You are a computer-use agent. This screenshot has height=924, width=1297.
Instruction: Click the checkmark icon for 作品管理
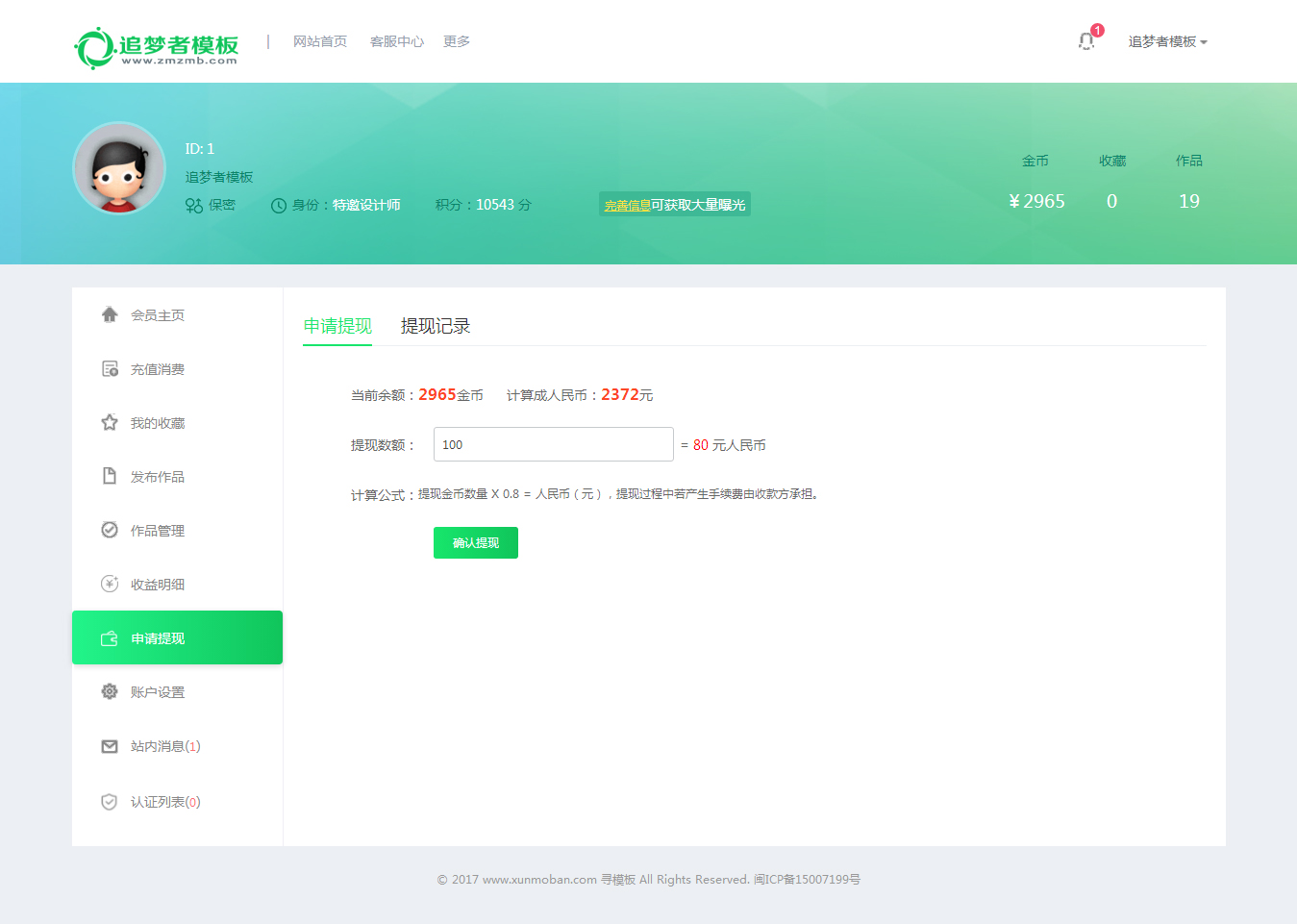click(110, 530)
